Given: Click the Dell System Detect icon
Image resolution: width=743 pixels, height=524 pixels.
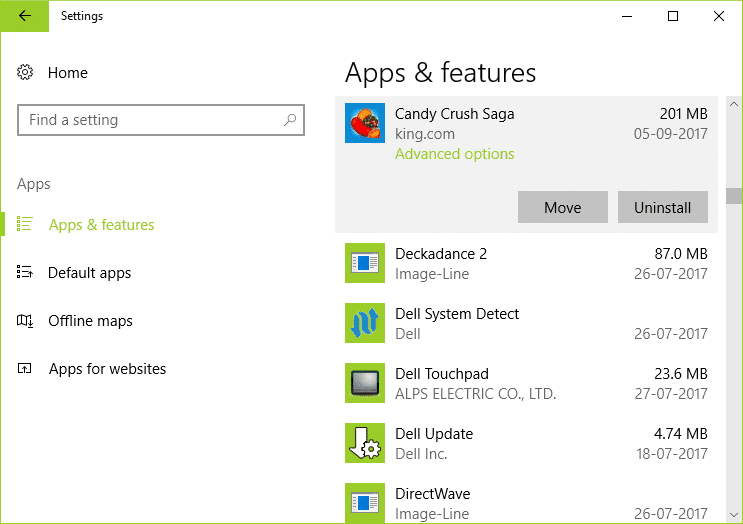Looking at the screenshot, I should tap(365, 323).
